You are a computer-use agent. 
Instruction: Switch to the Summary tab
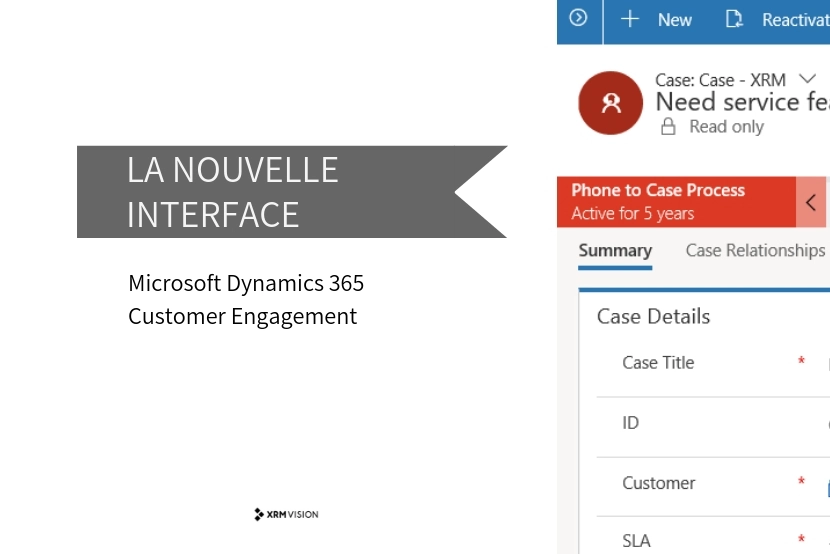615,251
